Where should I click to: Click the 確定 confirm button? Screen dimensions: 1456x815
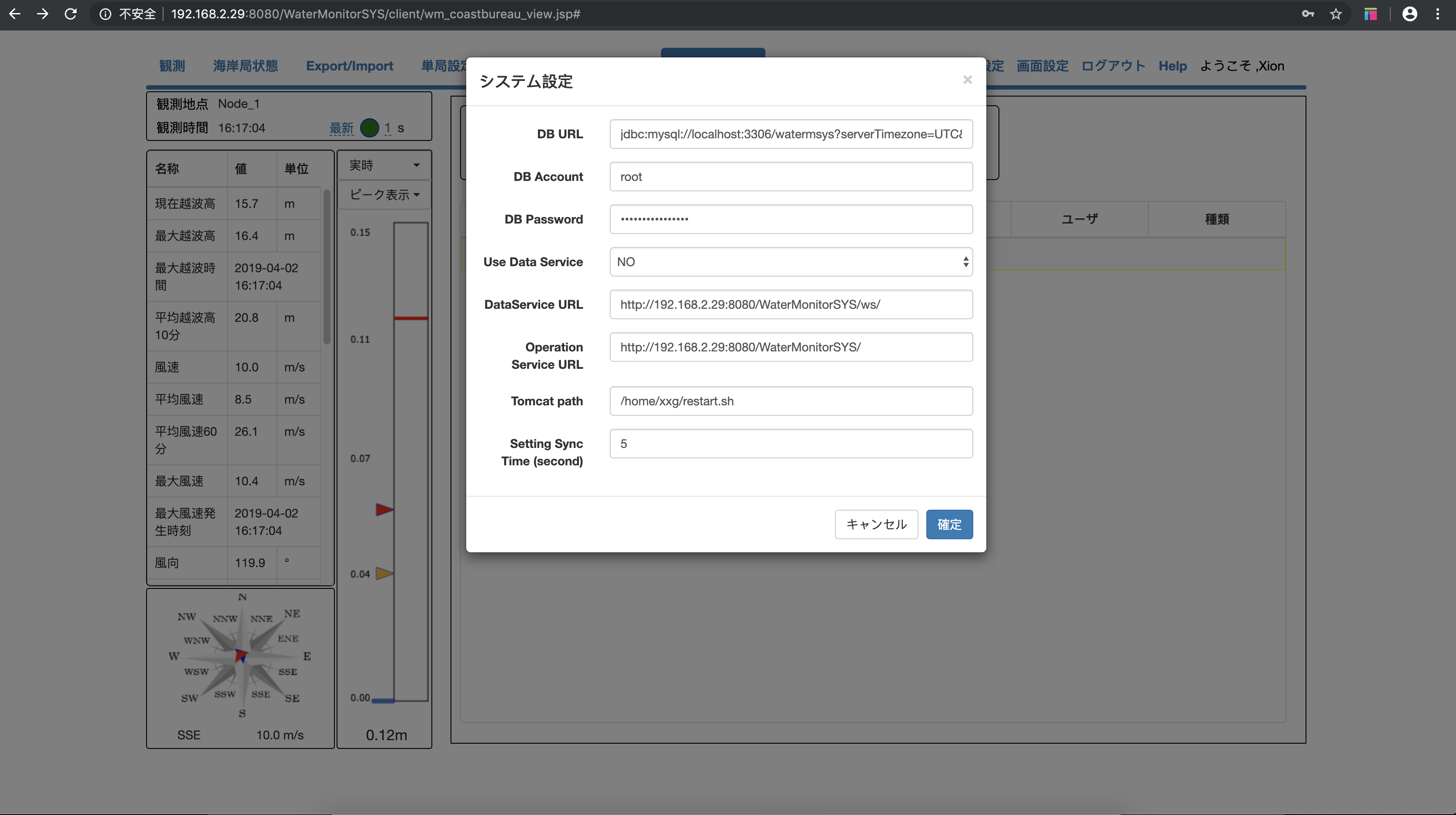point(949,524)
